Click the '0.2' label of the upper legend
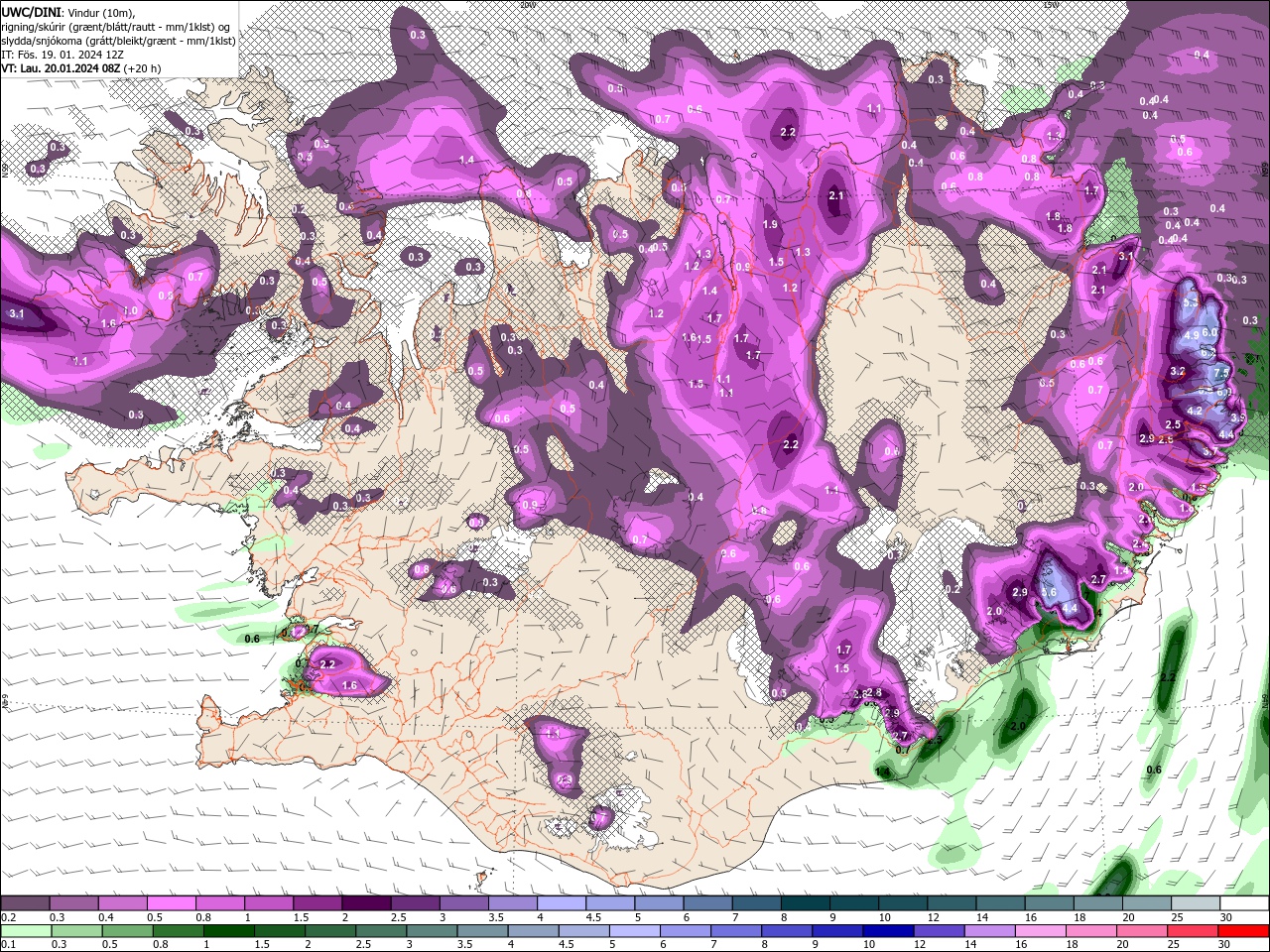 click(x=8, y=916)
